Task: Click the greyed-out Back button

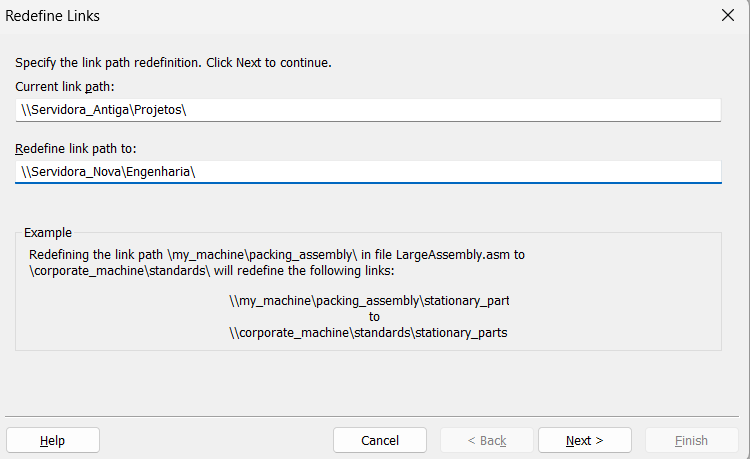Action: point(487,440)
